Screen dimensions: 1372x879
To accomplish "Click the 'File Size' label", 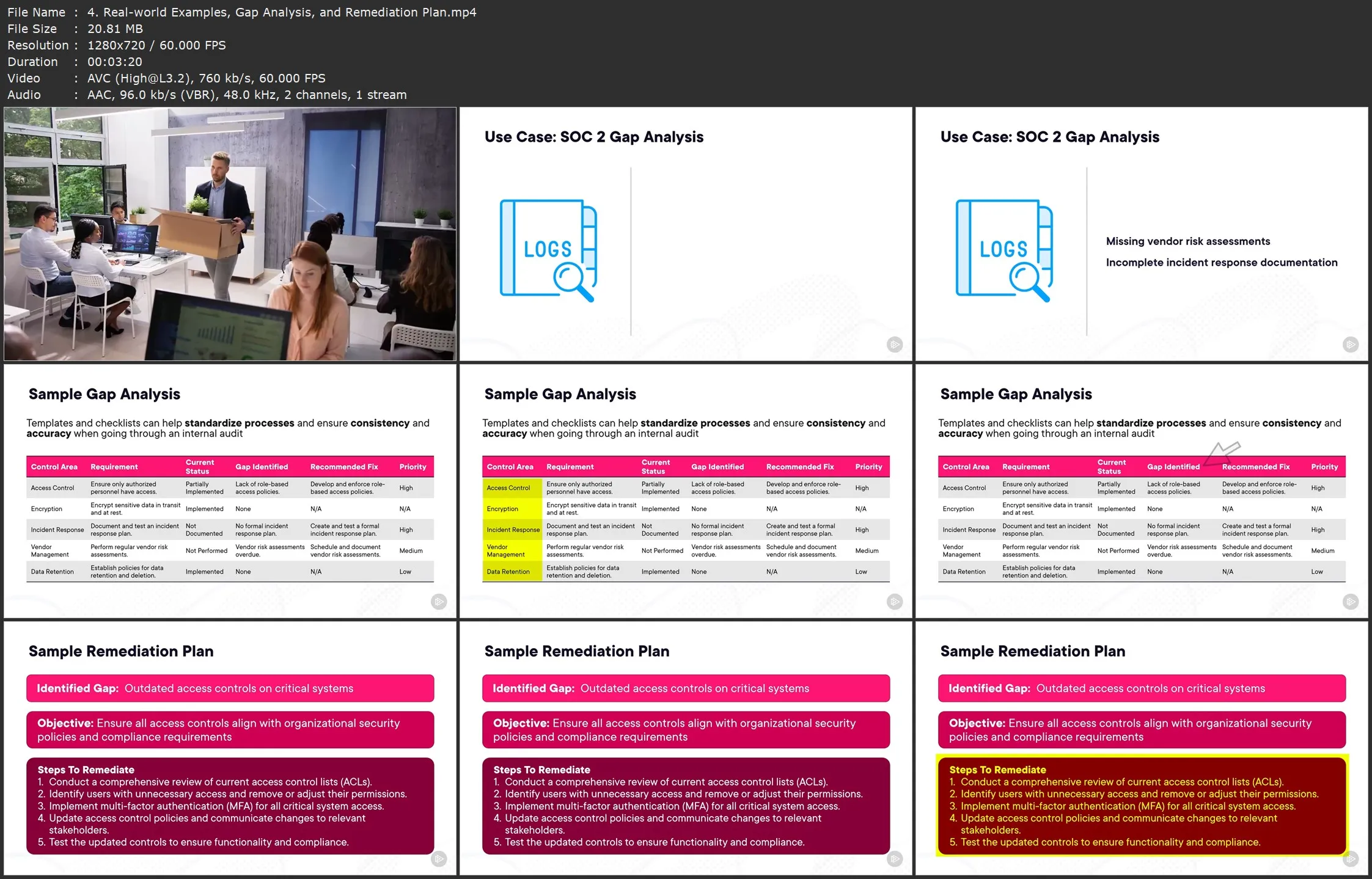I will 32,29.
